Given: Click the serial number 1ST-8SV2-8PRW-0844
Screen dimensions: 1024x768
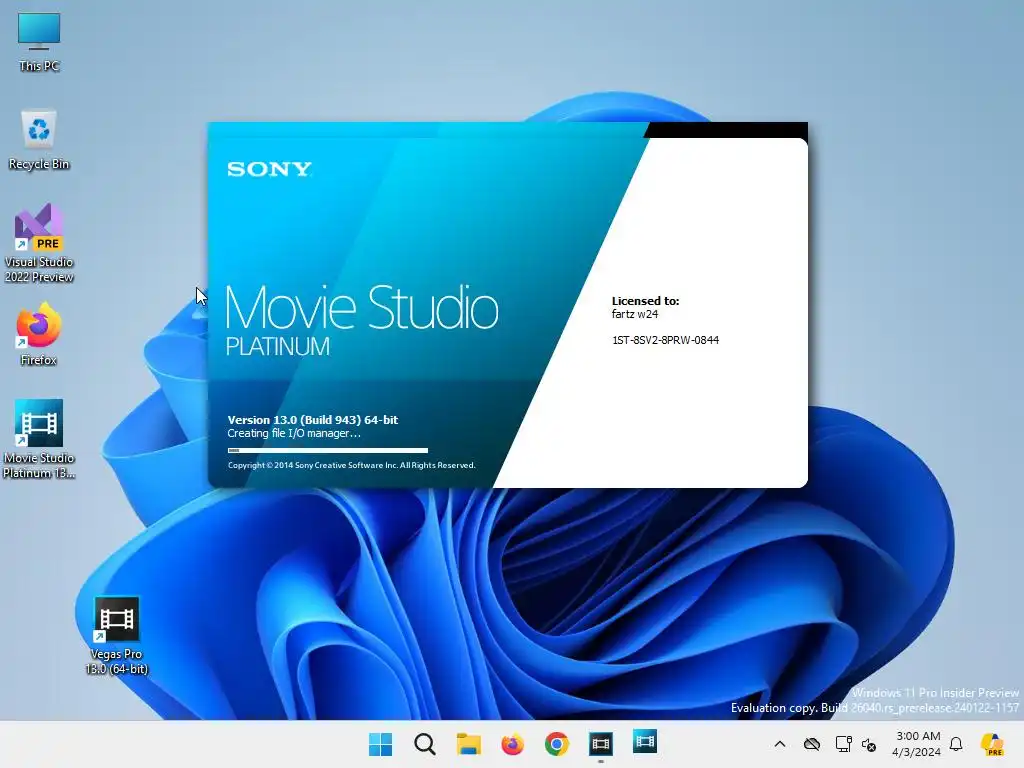Looking at the screenshot, I should click(665, 340).
